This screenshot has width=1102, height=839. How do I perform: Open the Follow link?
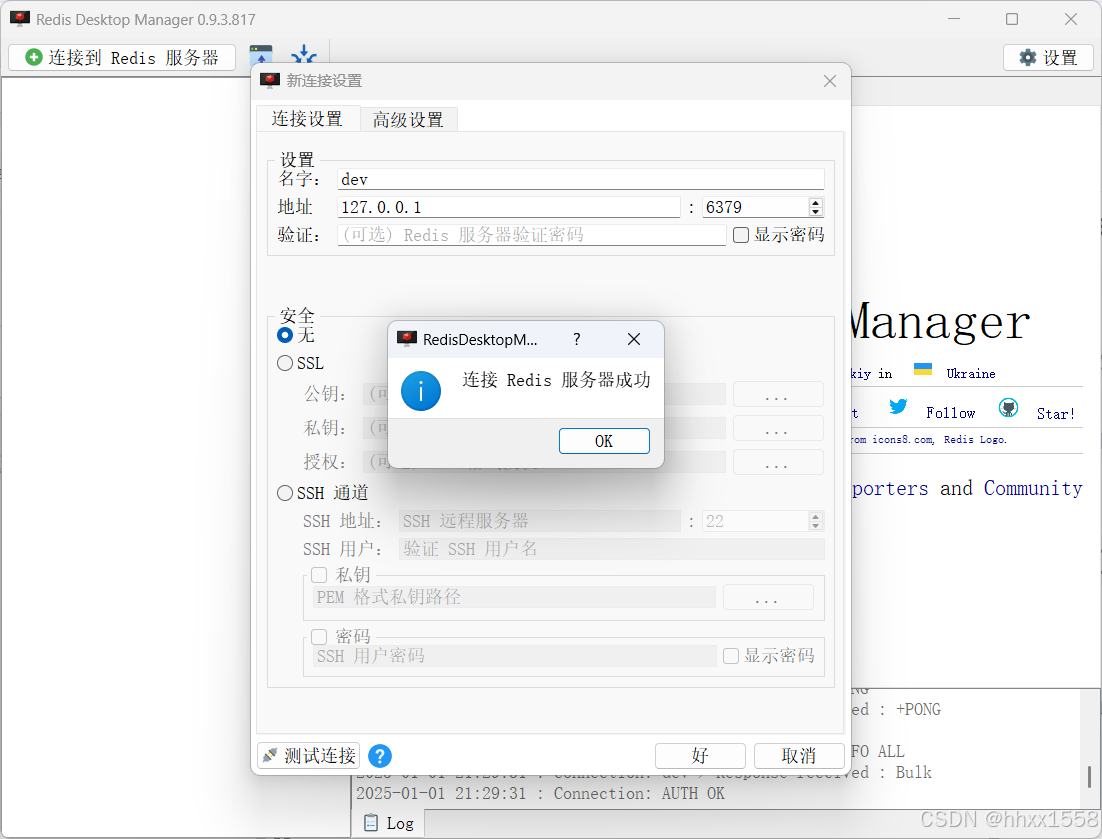[x=950, y=413]
